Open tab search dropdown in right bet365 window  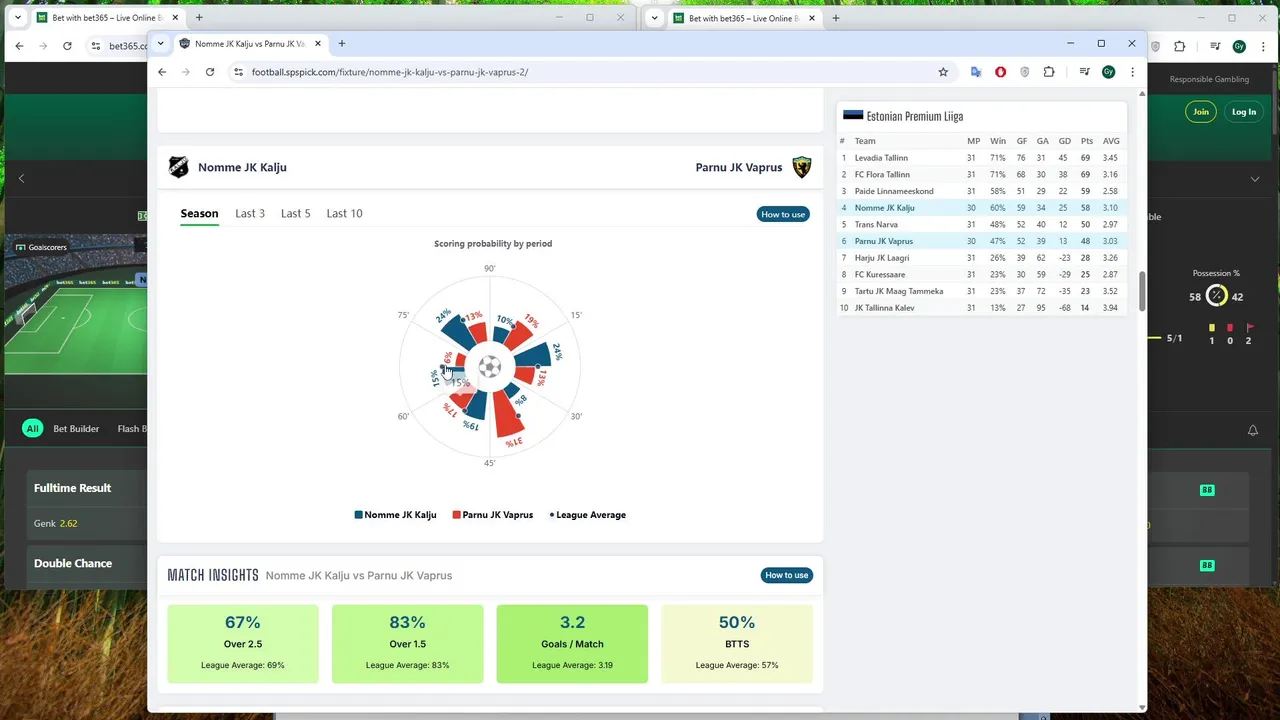coord(654,18)
